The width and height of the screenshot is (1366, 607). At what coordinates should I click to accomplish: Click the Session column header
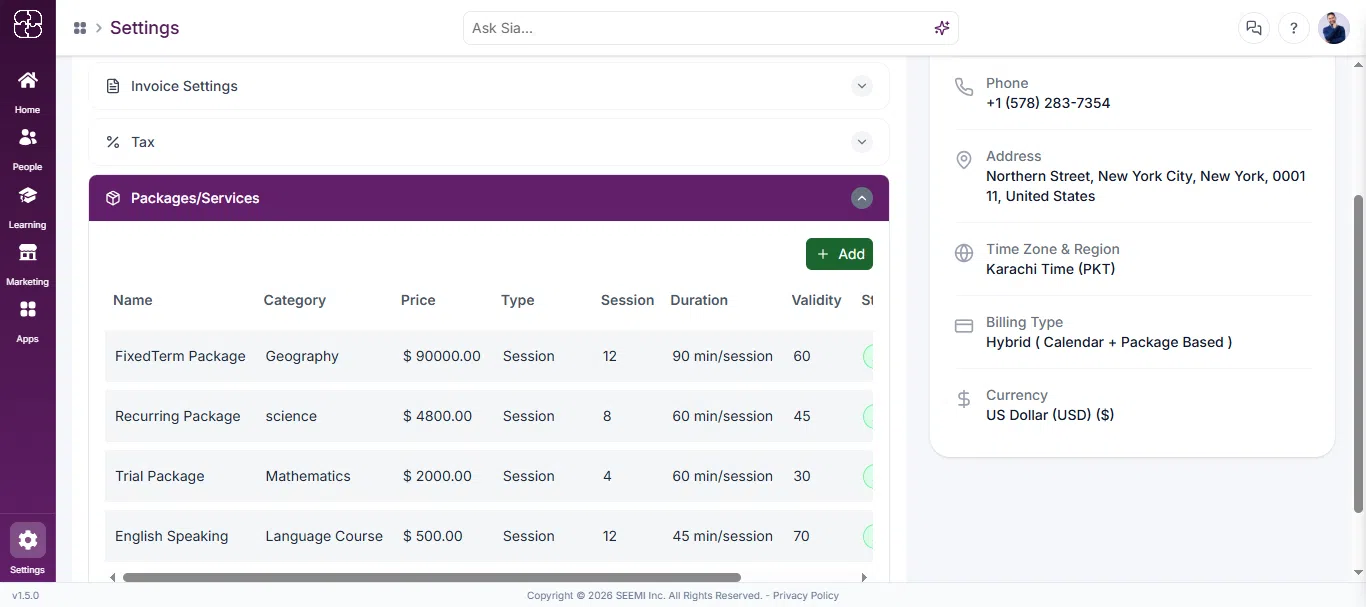628,300
